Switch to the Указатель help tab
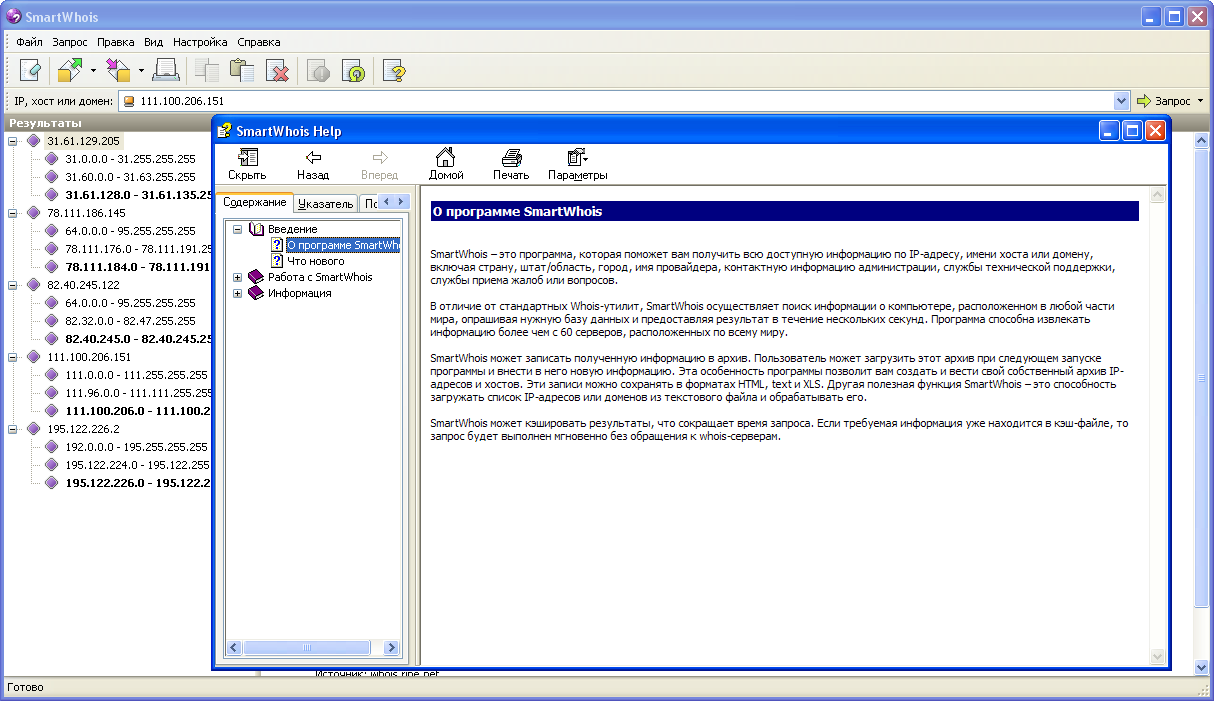Screen dimensions: 1214x701 click(x=326, y=204)
